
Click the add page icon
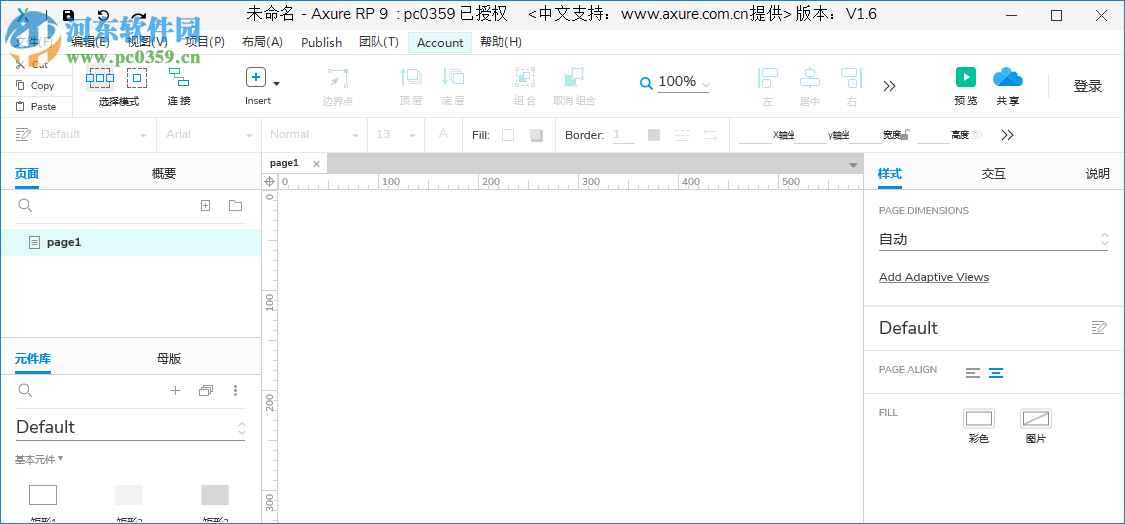[205, 206]
